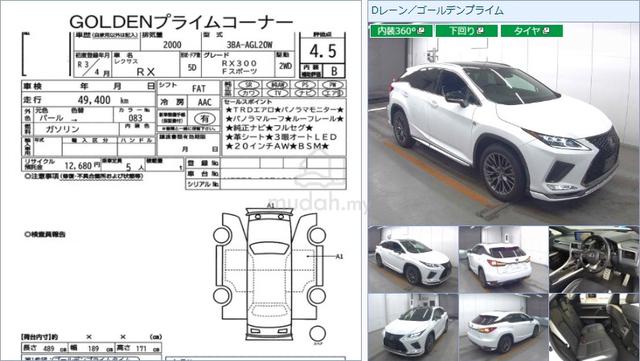Click the 検査員報告 inspector report heading
The height and width of the screenshot is (361, 640).
[x=45, y=234]
